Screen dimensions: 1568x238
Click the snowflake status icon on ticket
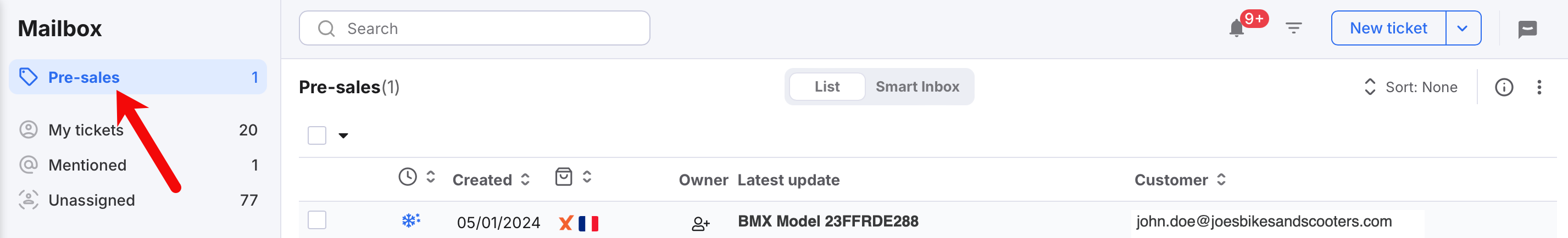[x=411, y=220]
